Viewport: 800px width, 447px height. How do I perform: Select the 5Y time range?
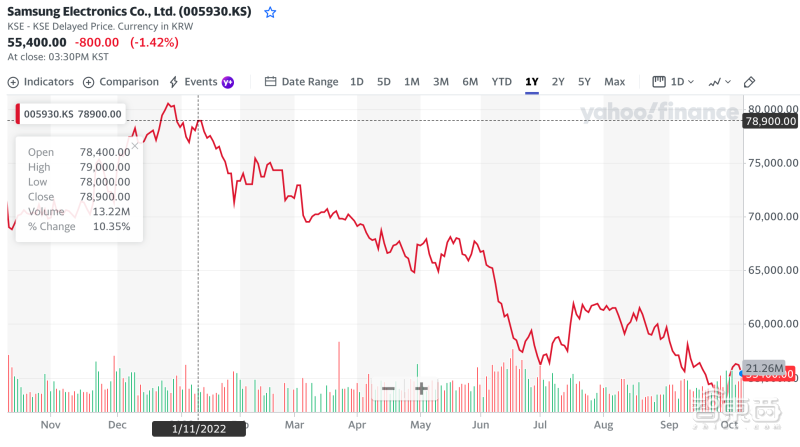[x=584, y=82]
